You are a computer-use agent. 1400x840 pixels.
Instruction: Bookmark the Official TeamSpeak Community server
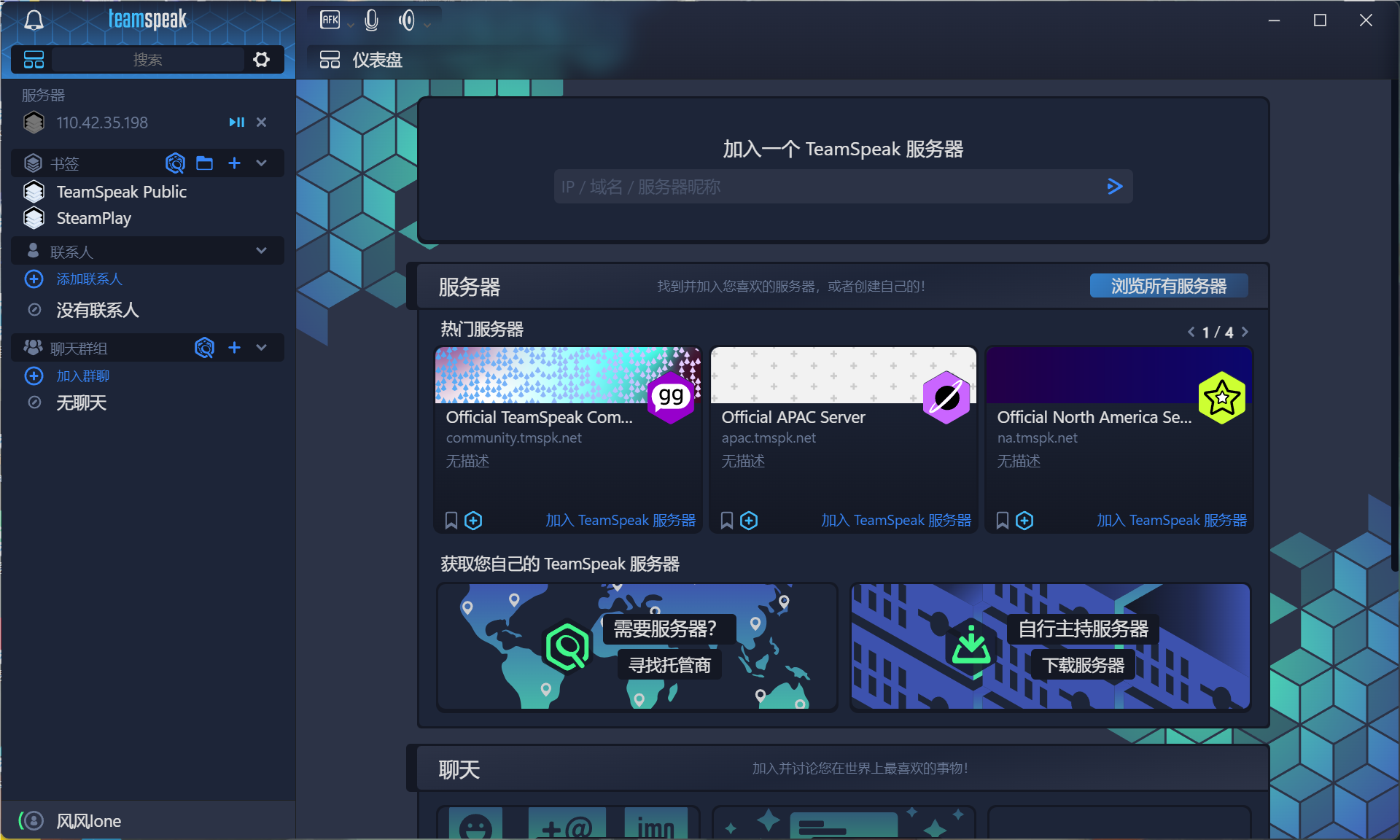click(x=451, y=521)
